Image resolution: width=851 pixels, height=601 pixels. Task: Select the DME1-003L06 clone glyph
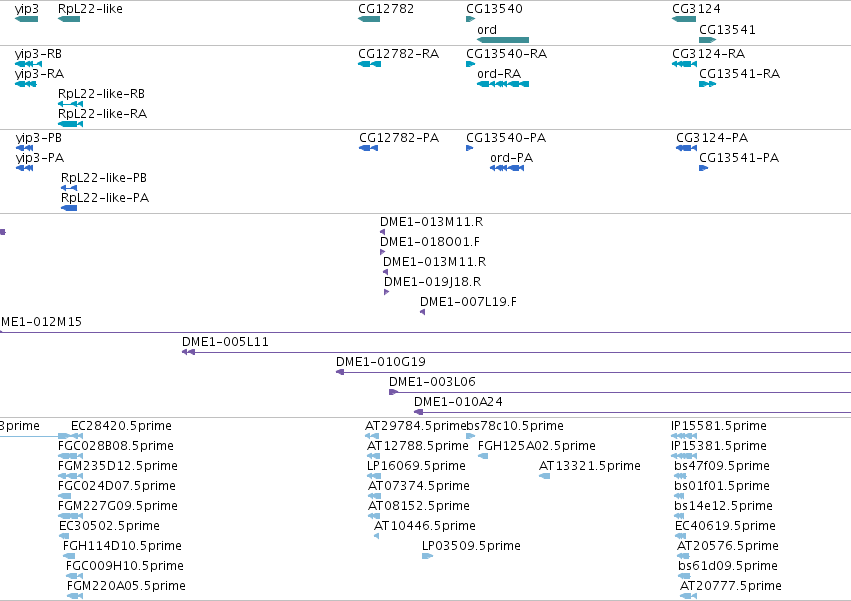(620, 392)
